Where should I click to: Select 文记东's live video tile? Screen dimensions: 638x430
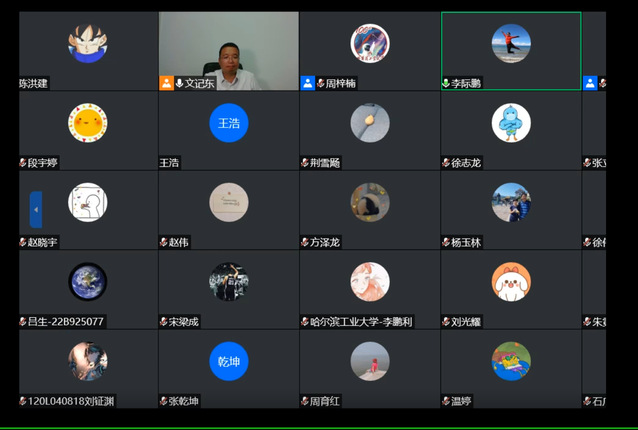pyautogui.click(x=228, y=45)
